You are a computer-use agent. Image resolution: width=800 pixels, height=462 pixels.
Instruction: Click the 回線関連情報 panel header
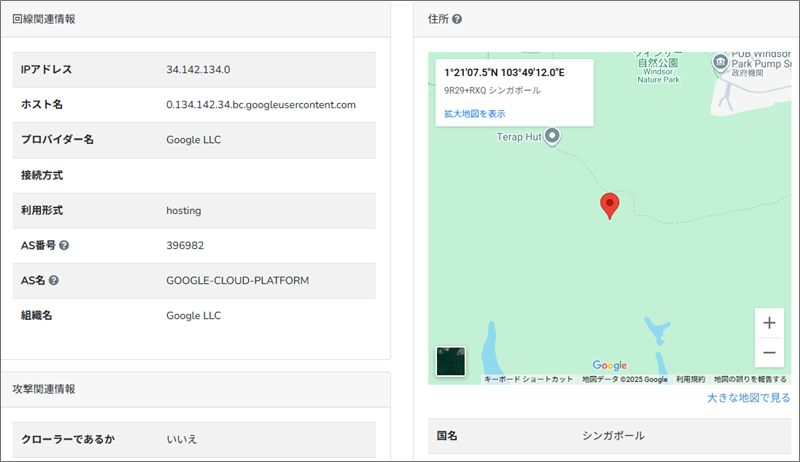pyautogui.click(x=196, y=19)
